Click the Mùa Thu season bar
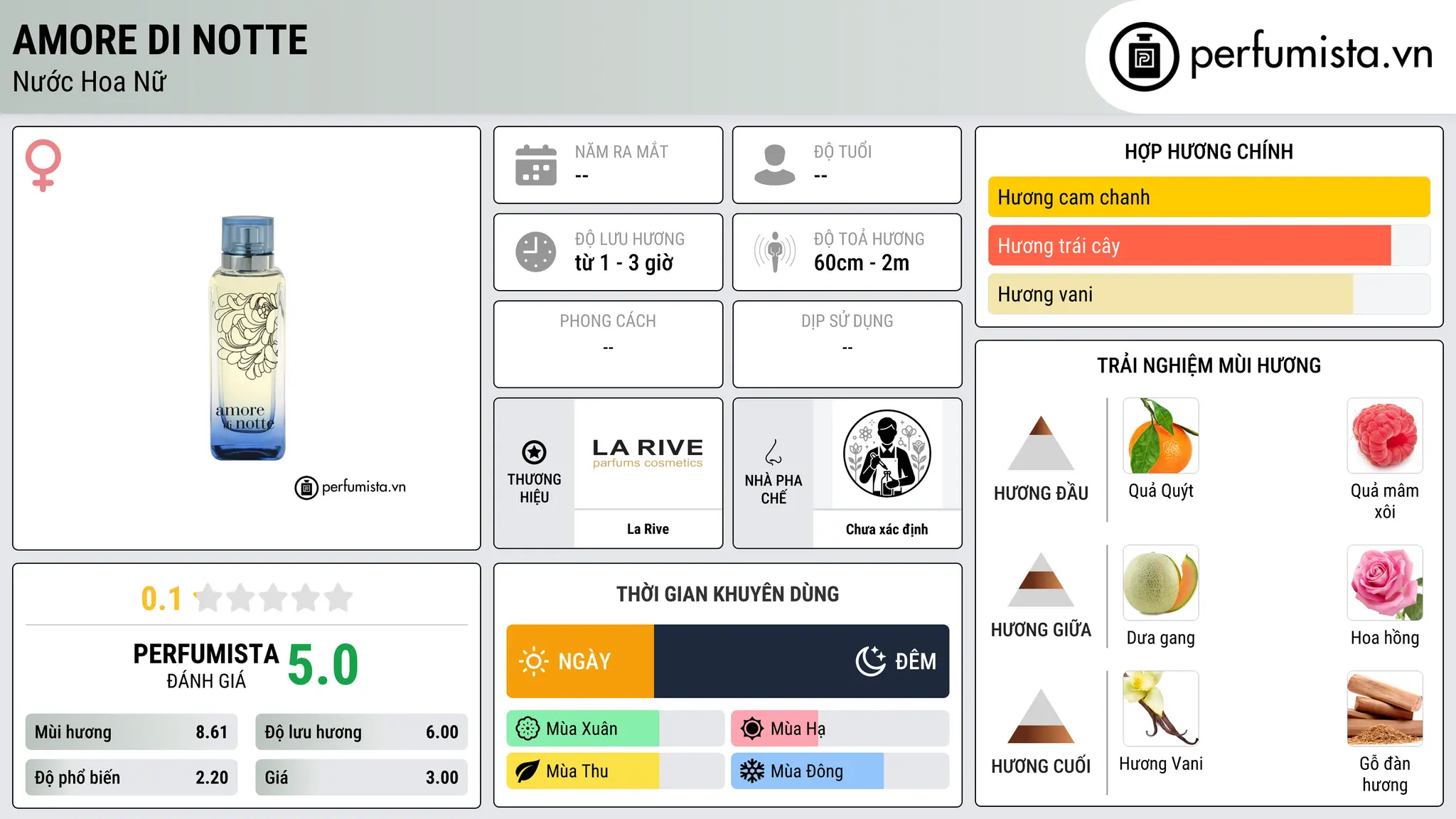This screenshot has height=819, width=1456. click(616, 771)
